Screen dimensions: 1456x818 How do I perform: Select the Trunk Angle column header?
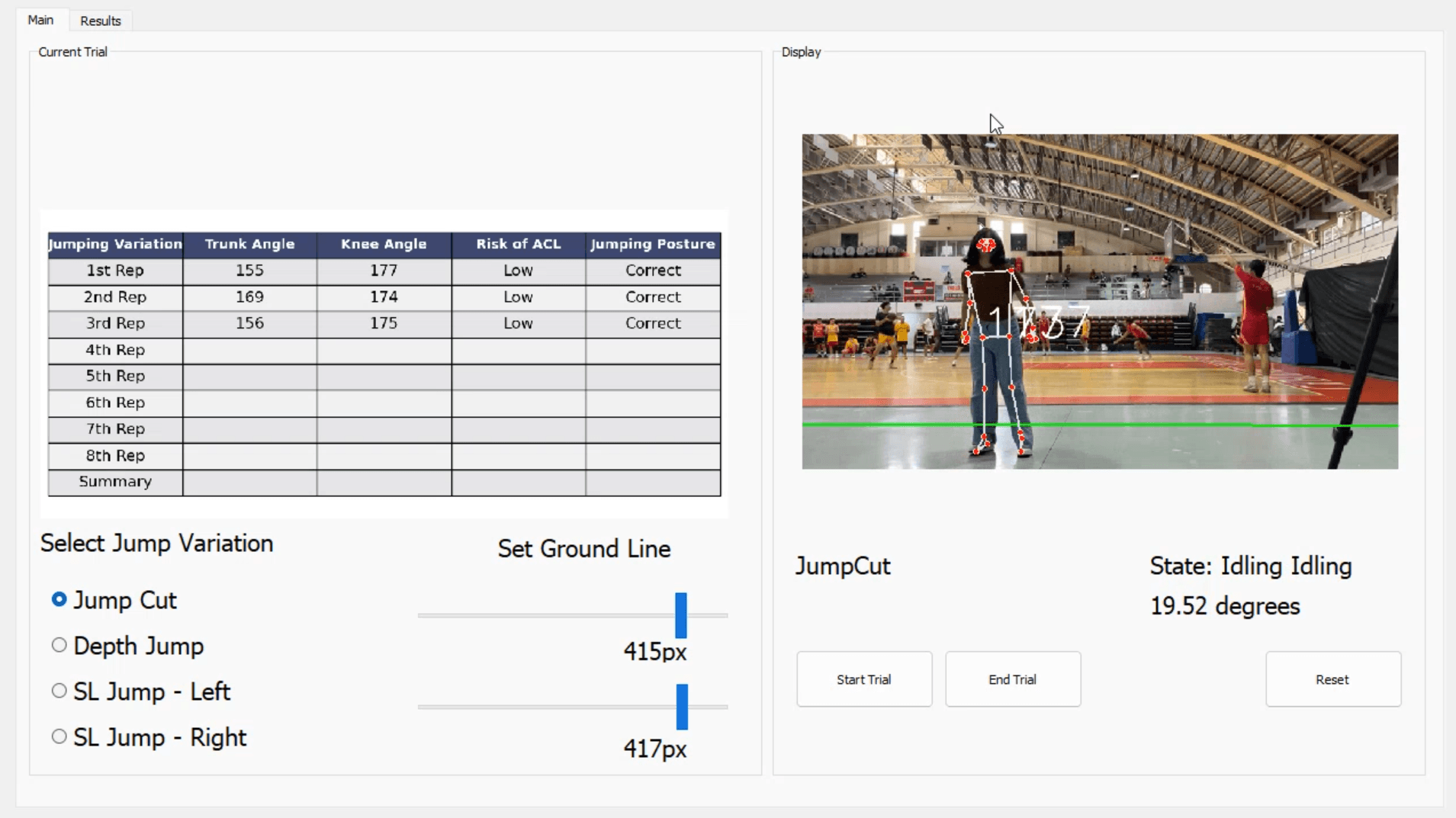pyautogui.click(x=249, y=244)
